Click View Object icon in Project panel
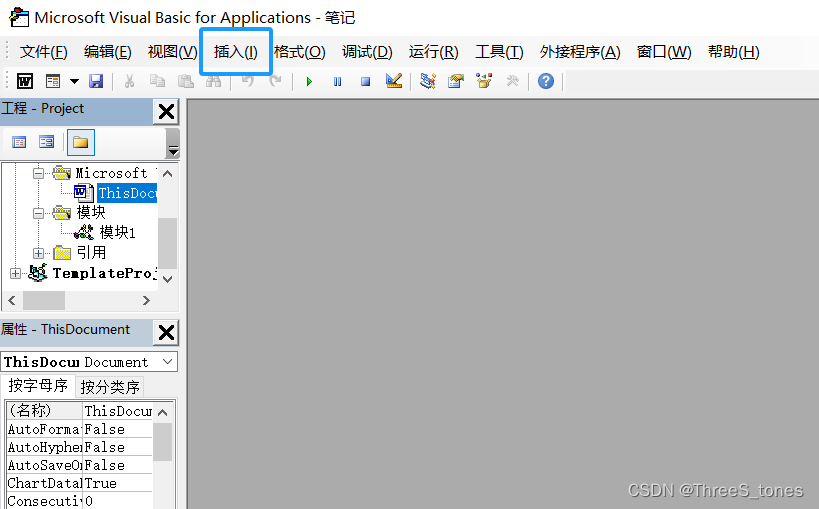The image size is (819, 509). pos(46,142)
